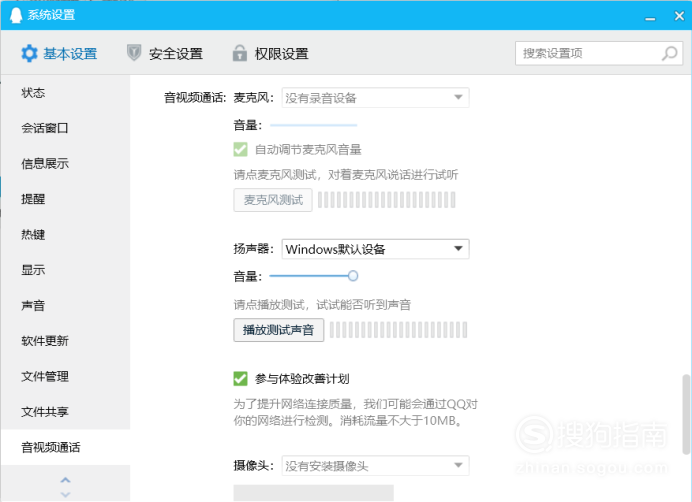Click the 请点麦克风测试 hint text
This screenshot has width=692, height=502.
[346, 175]
